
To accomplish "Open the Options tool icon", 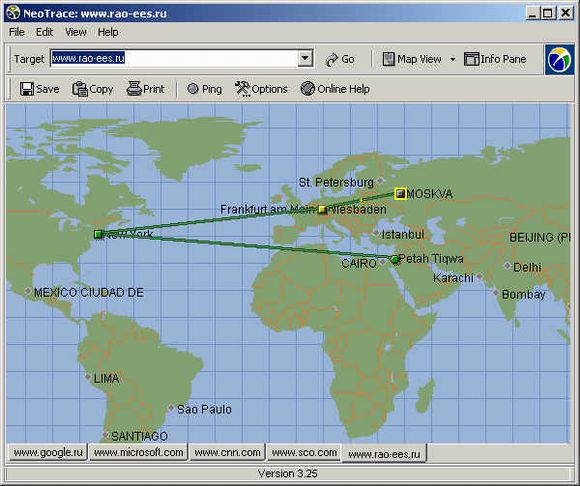I will coord(242,89).
